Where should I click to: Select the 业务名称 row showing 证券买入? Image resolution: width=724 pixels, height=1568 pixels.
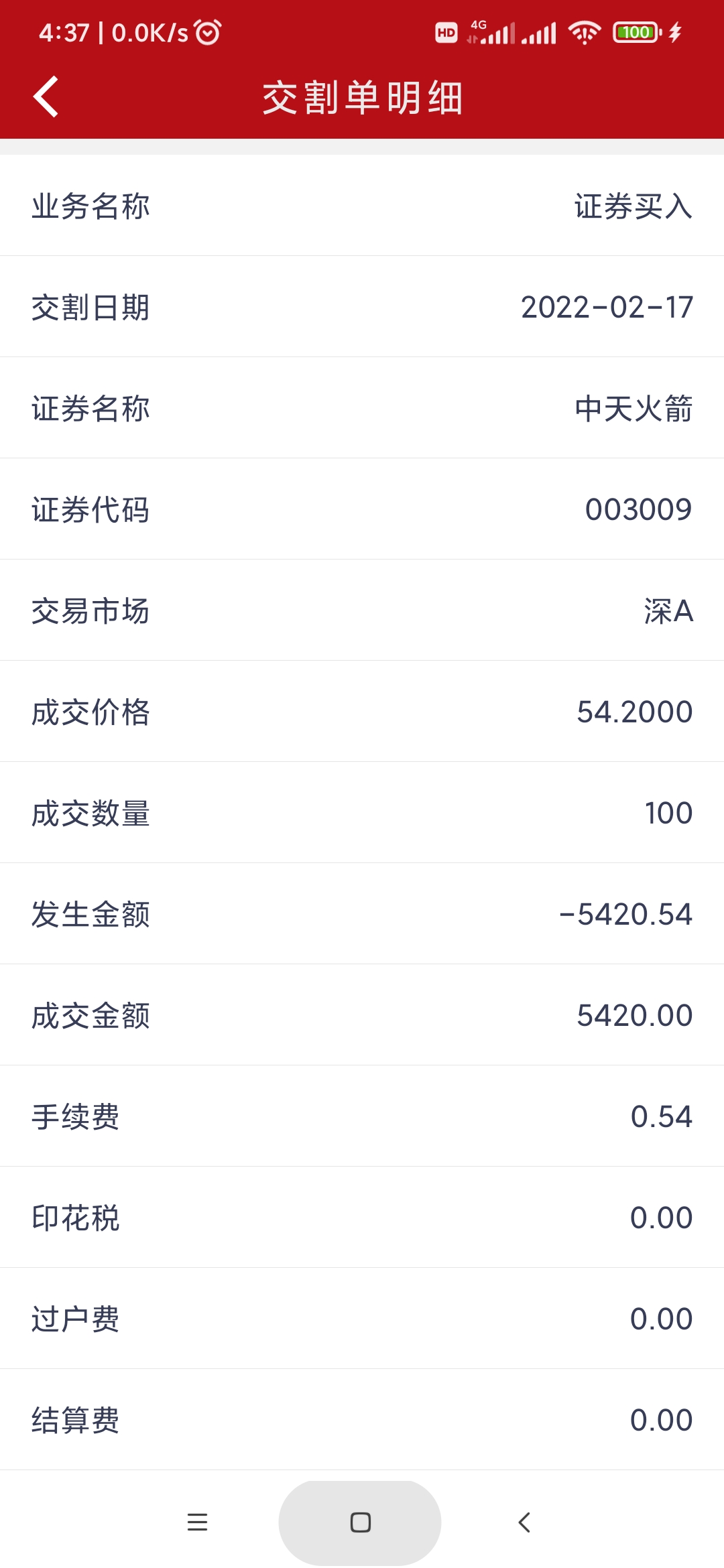tap(362, 206)
